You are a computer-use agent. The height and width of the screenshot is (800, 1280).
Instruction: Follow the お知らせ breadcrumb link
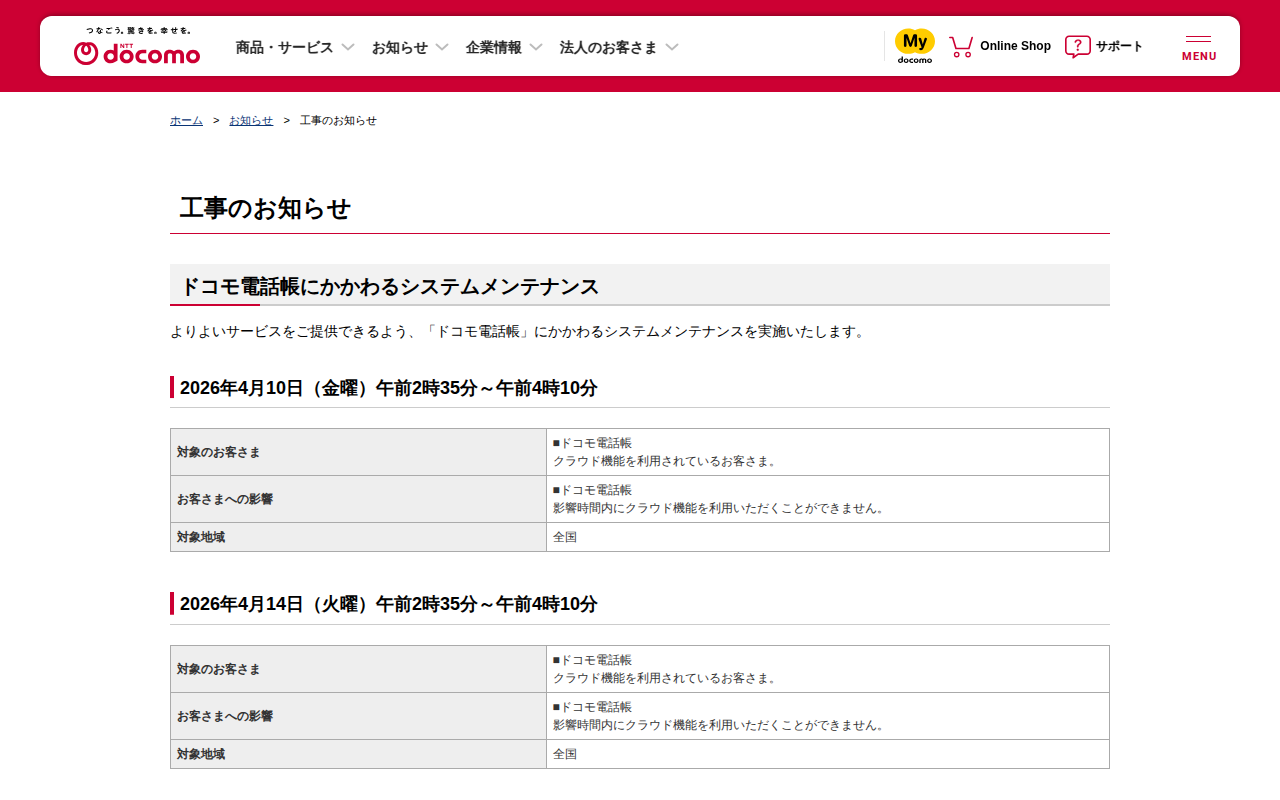(x=251, y=120)
